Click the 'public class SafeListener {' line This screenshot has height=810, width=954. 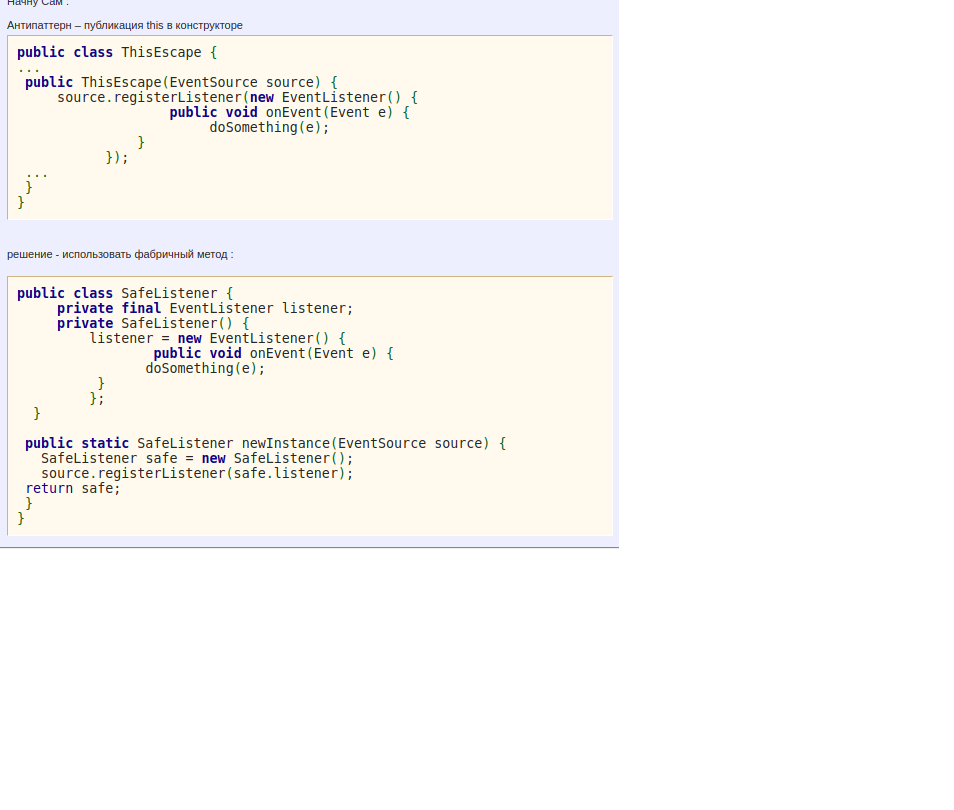pos(125,293)
